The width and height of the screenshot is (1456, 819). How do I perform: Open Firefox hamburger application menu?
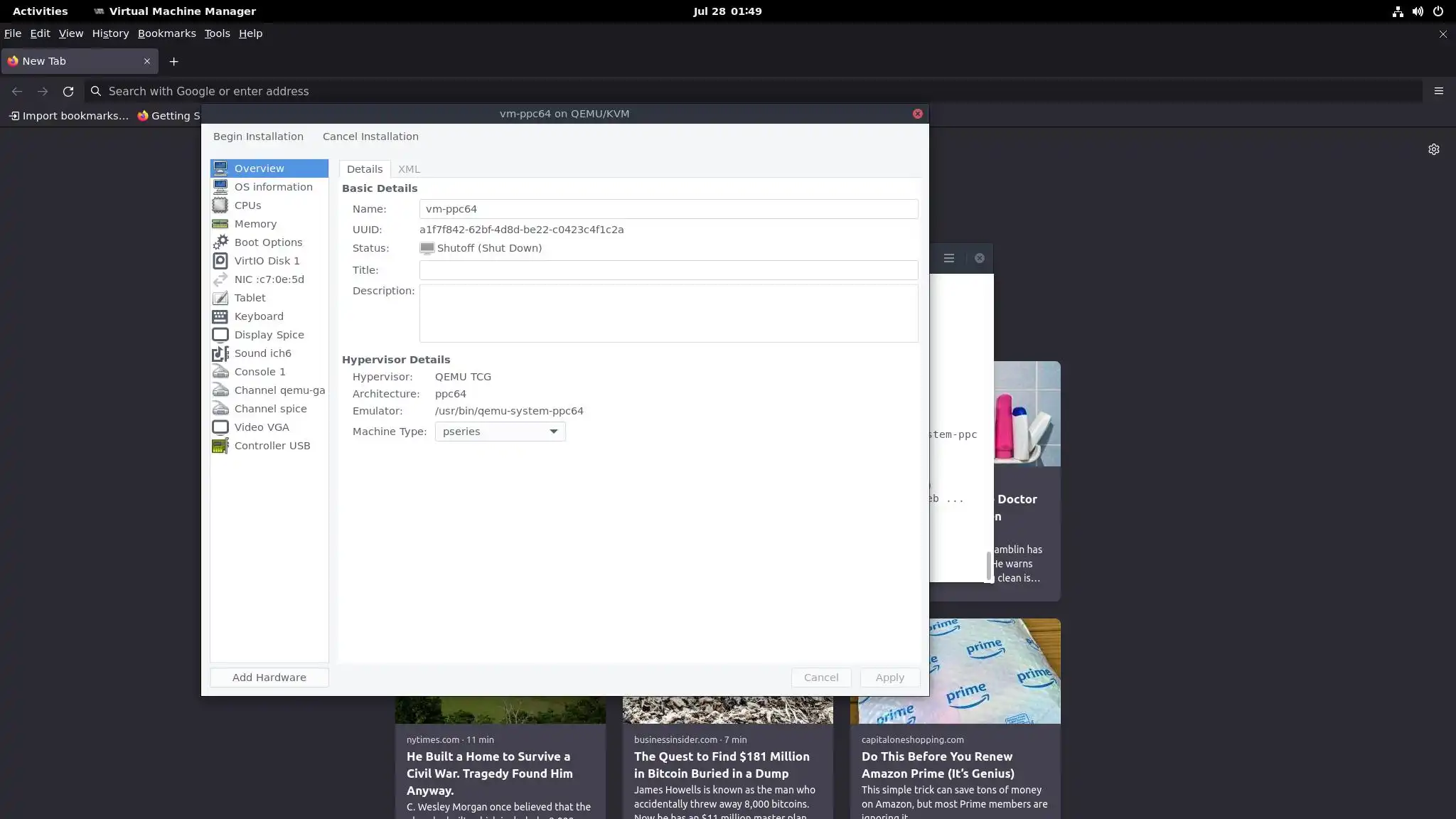point(1438,91)
